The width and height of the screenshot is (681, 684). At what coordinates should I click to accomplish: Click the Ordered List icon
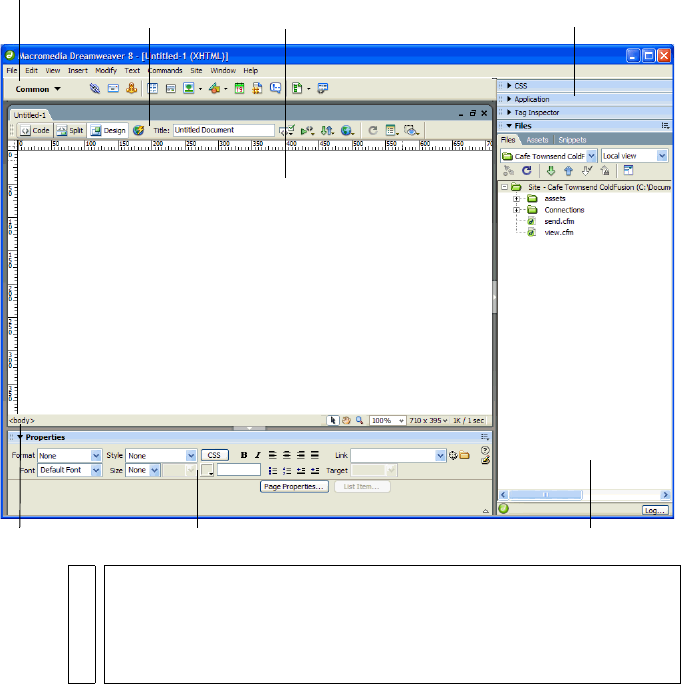[x=287, y=471]
